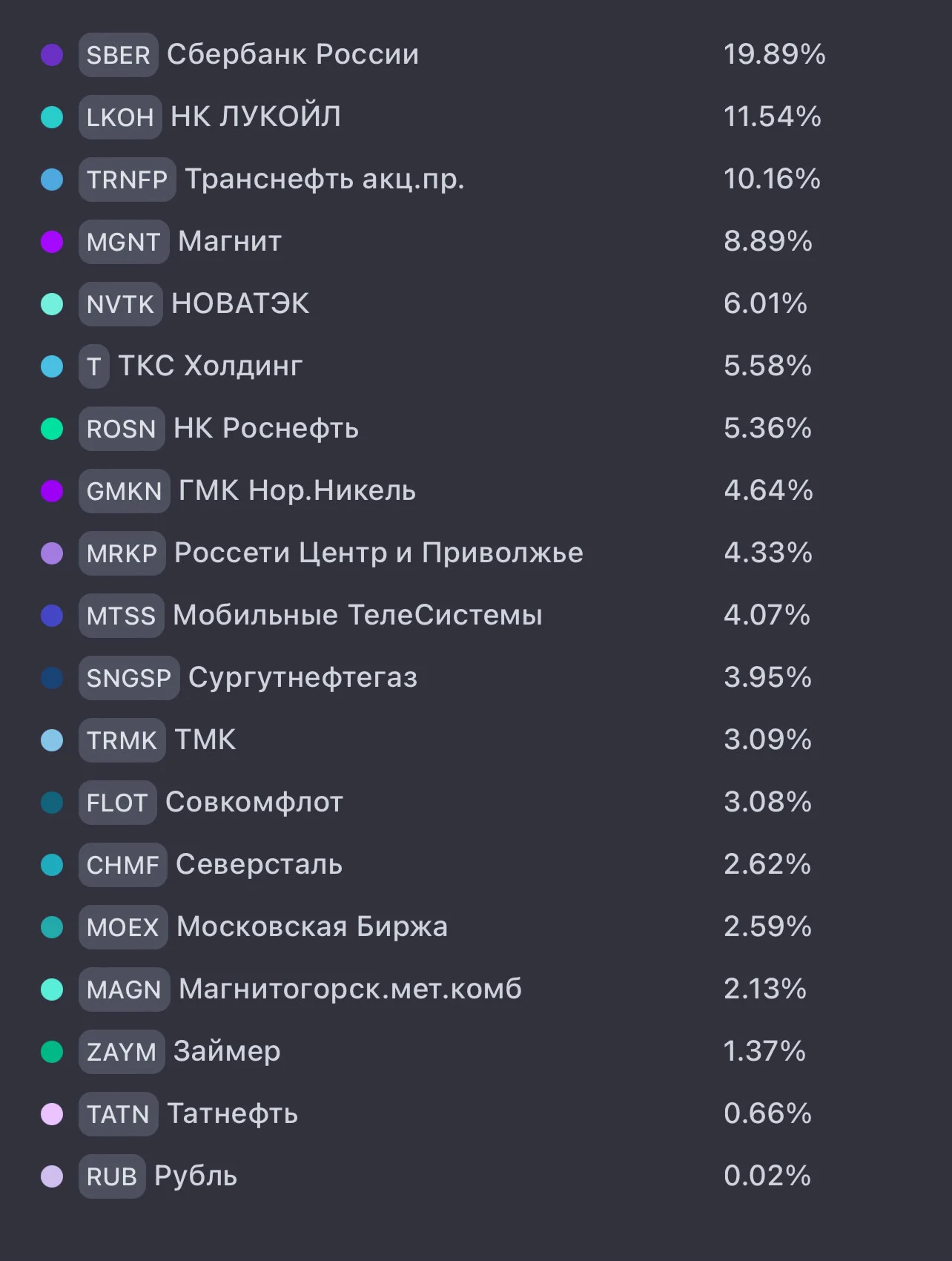The image size is (952, 1261).
Task: Select the Сургутнефтегаз row name
Action: coord(303,678)
